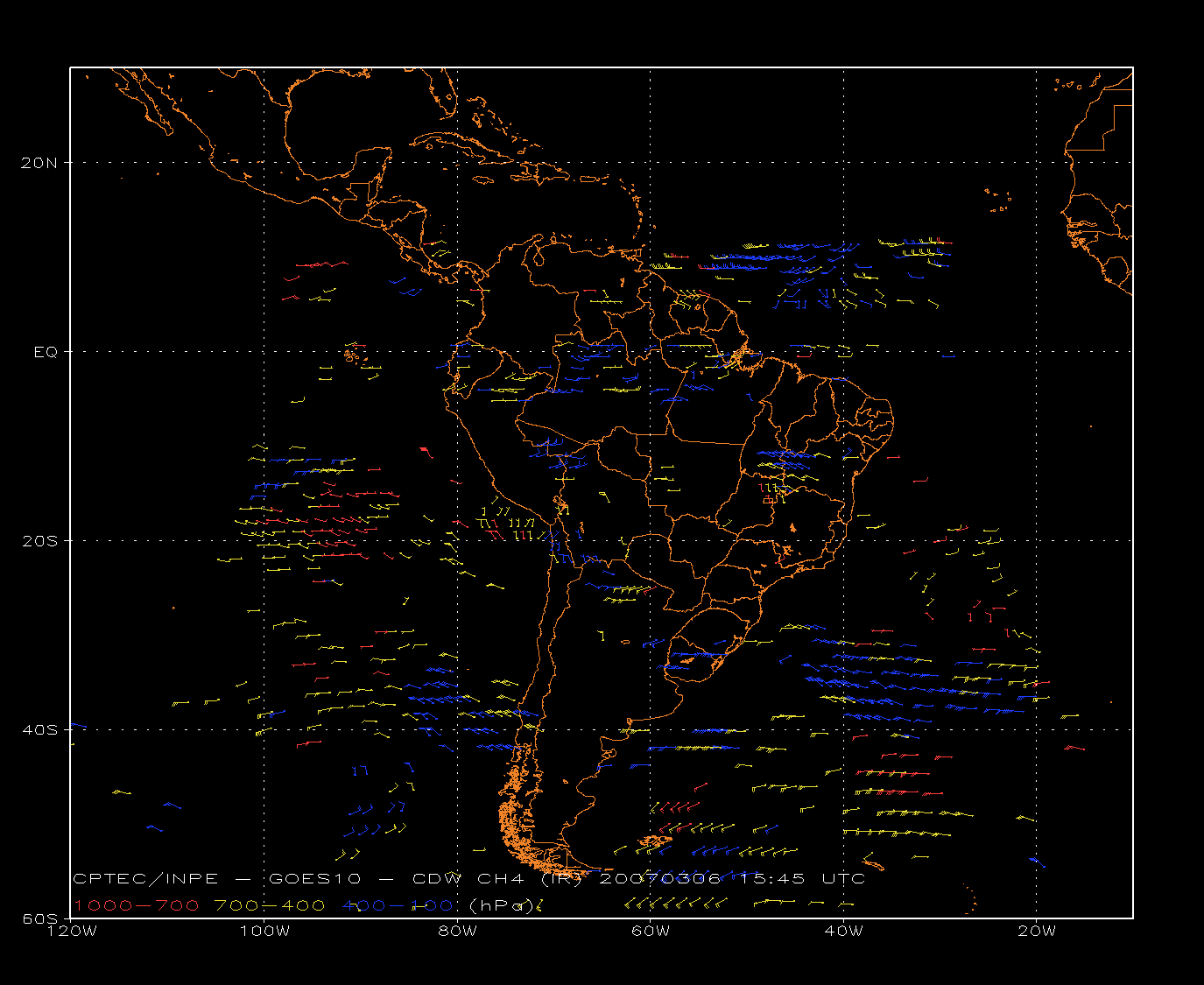
Task: Click the yellow 700-400 legend entry
Action: coord(270,905)
